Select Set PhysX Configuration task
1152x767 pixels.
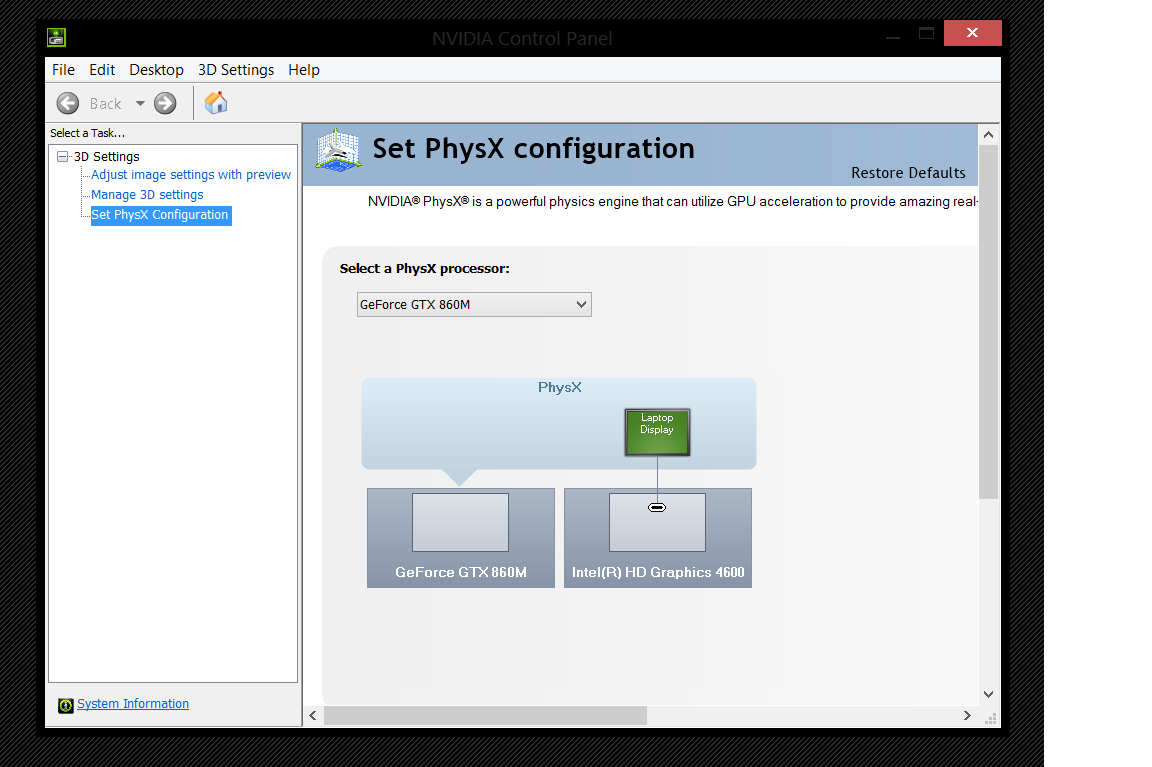tap(160, 215)
